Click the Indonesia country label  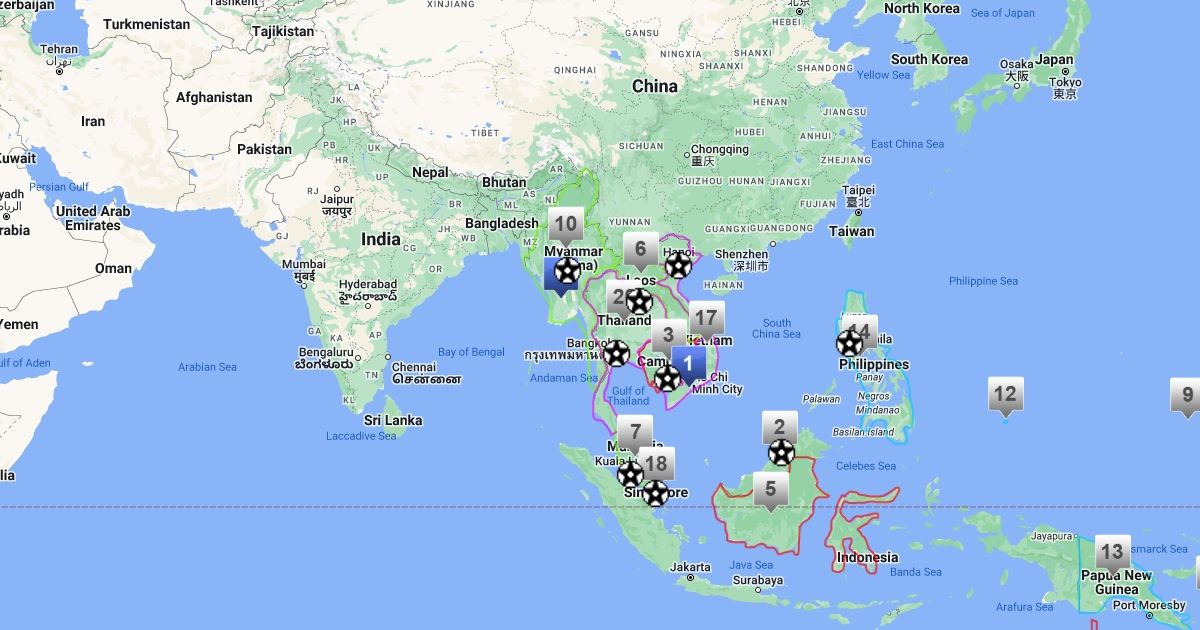(867, 557)
